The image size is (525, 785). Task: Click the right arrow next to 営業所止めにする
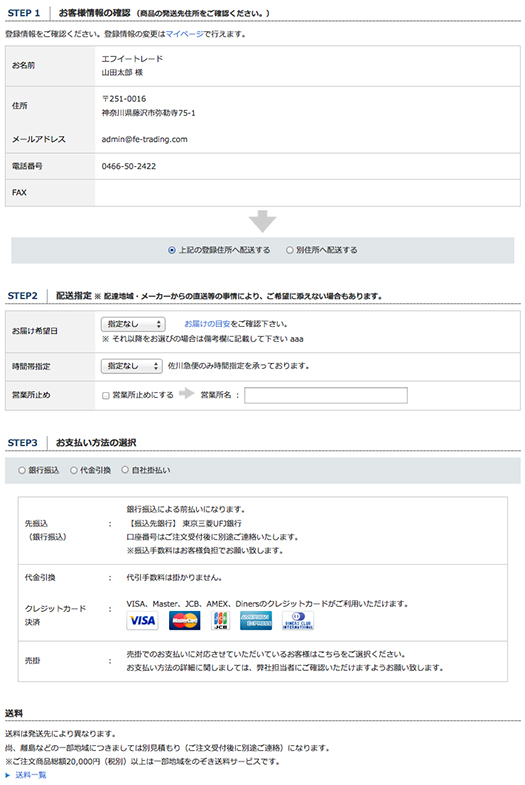click(187, 394)
